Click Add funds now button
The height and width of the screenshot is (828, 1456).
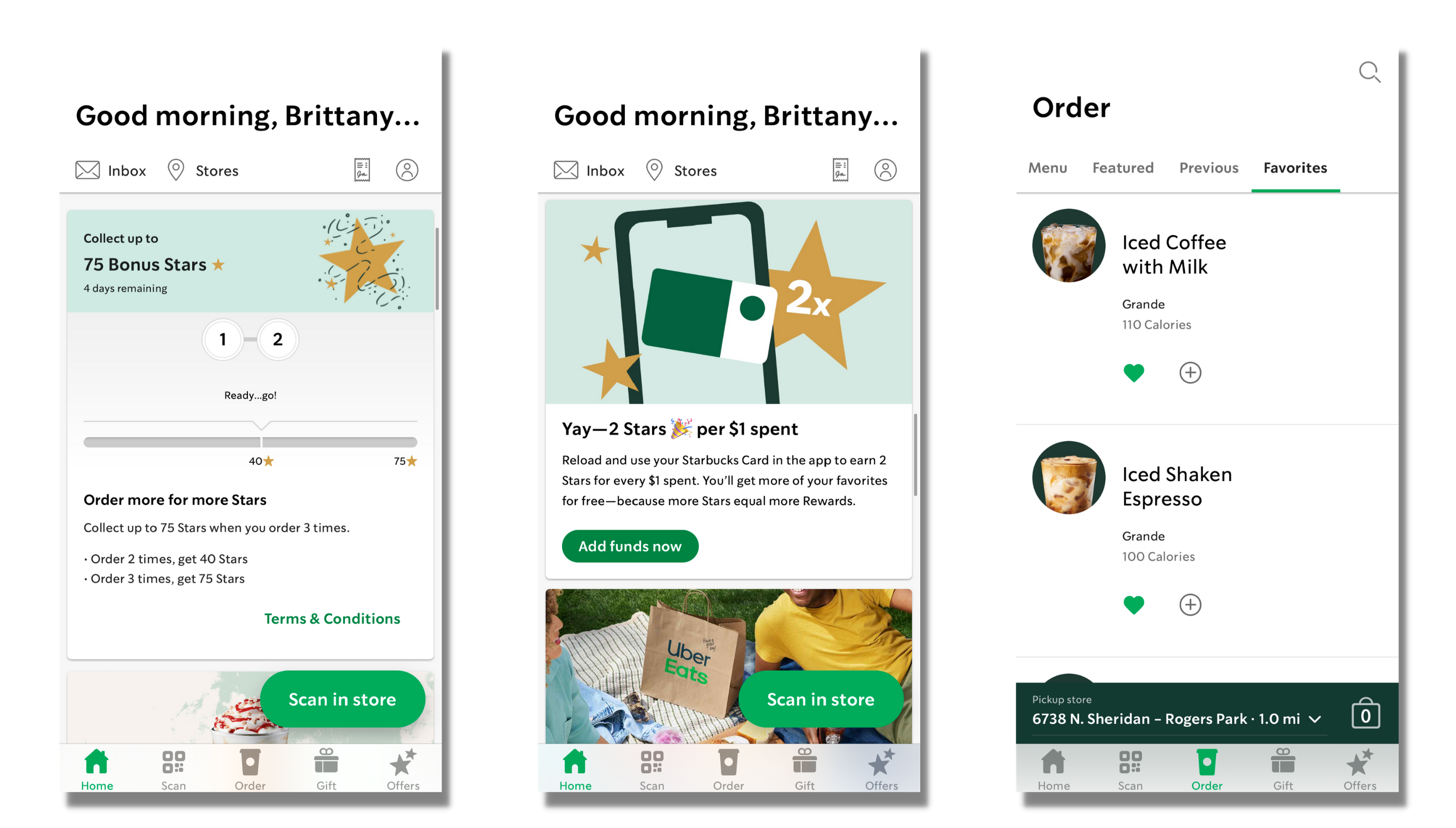629,545
